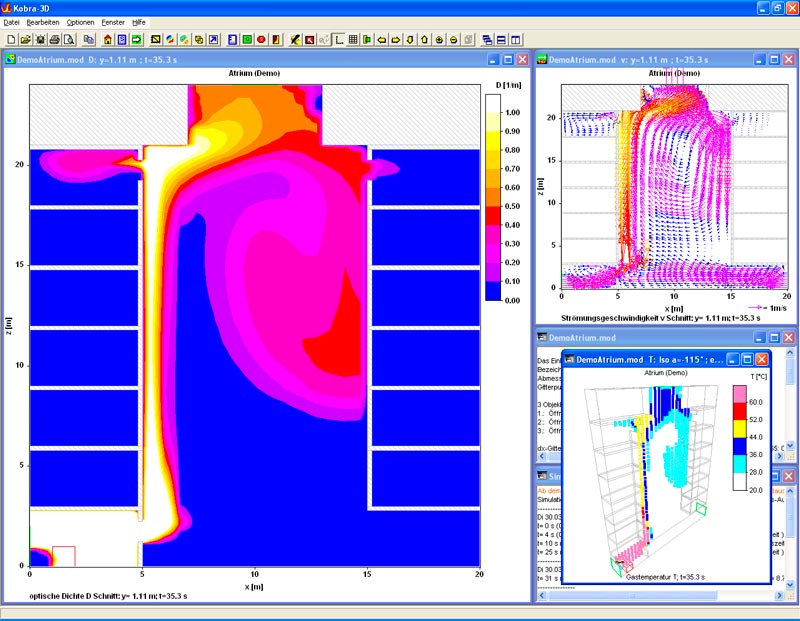The width and height of the screenshot is (800, 621).
Task: Maximize the Gastemperatur 3D iso view window
Action: (746, 358)
